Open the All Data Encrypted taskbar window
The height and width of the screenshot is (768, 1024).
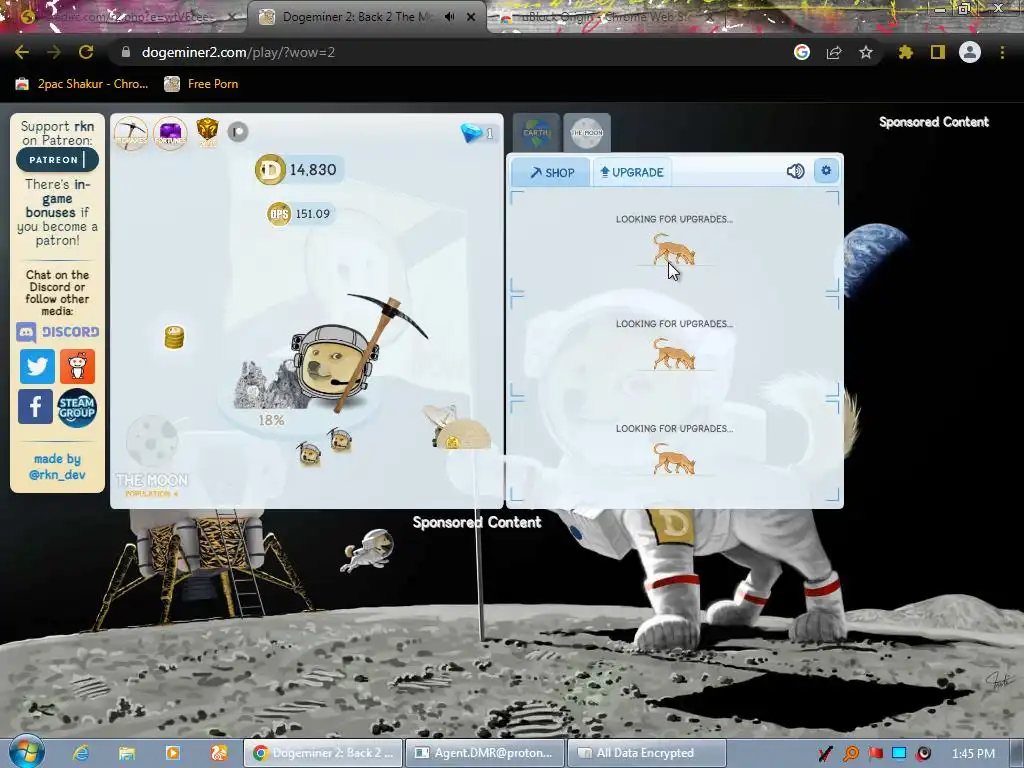point(647,753)
